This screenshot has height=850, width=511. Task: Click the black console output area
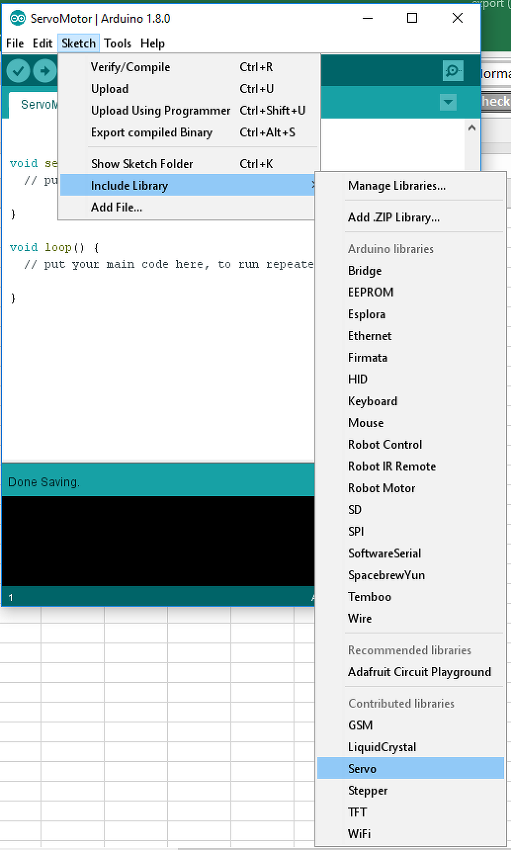click(x=158, y=540)
